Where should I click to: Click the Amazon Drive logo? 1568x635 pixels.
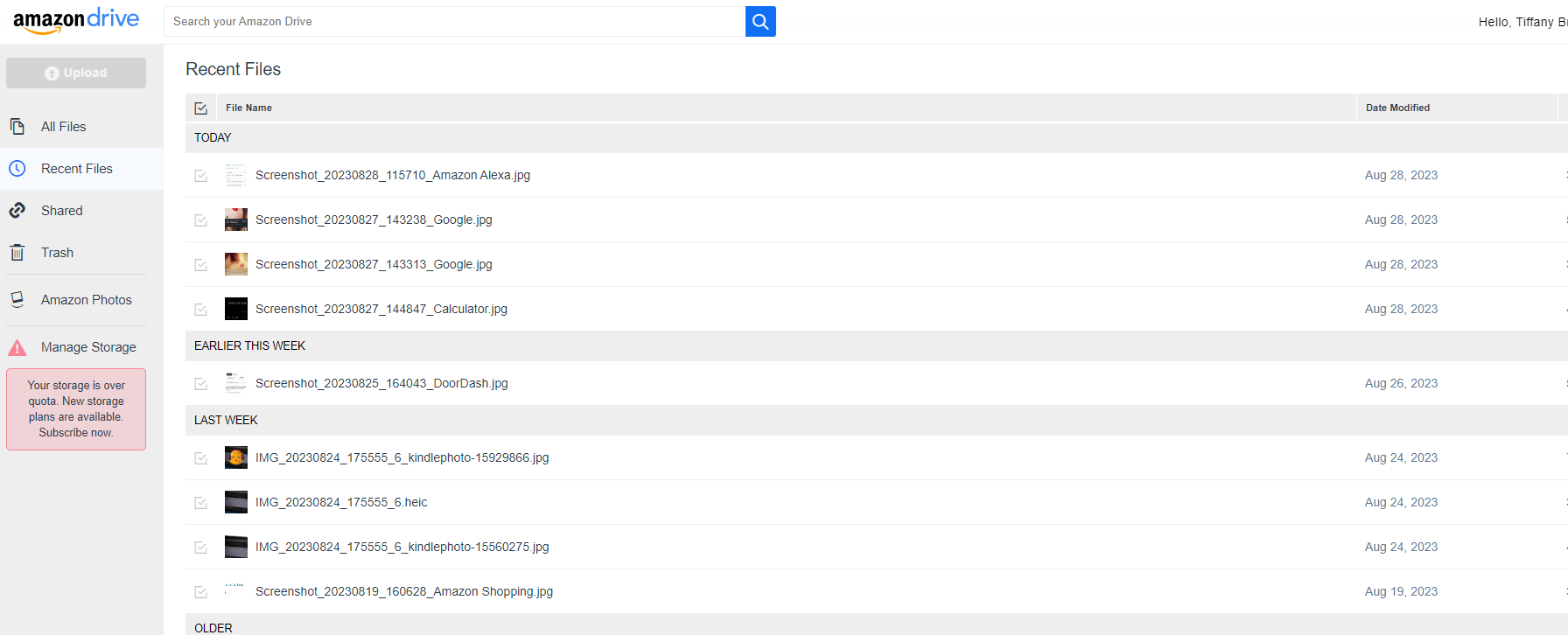(76, 21)
